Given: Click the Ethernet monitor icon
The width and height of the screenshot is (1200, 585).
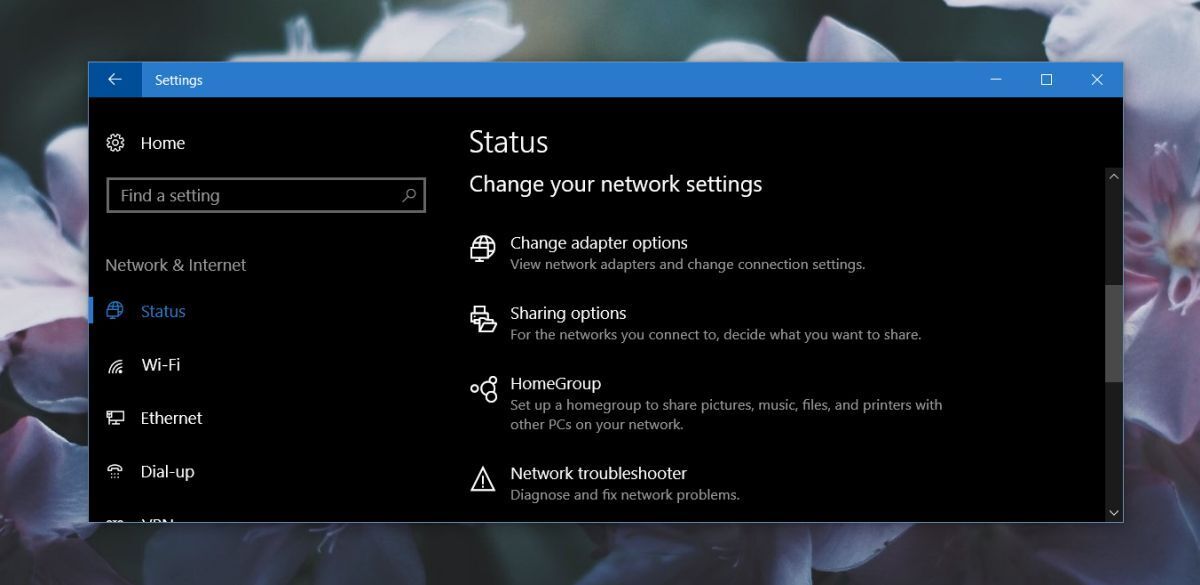Looking at the screenshot, I should click(x=115, y=418).
